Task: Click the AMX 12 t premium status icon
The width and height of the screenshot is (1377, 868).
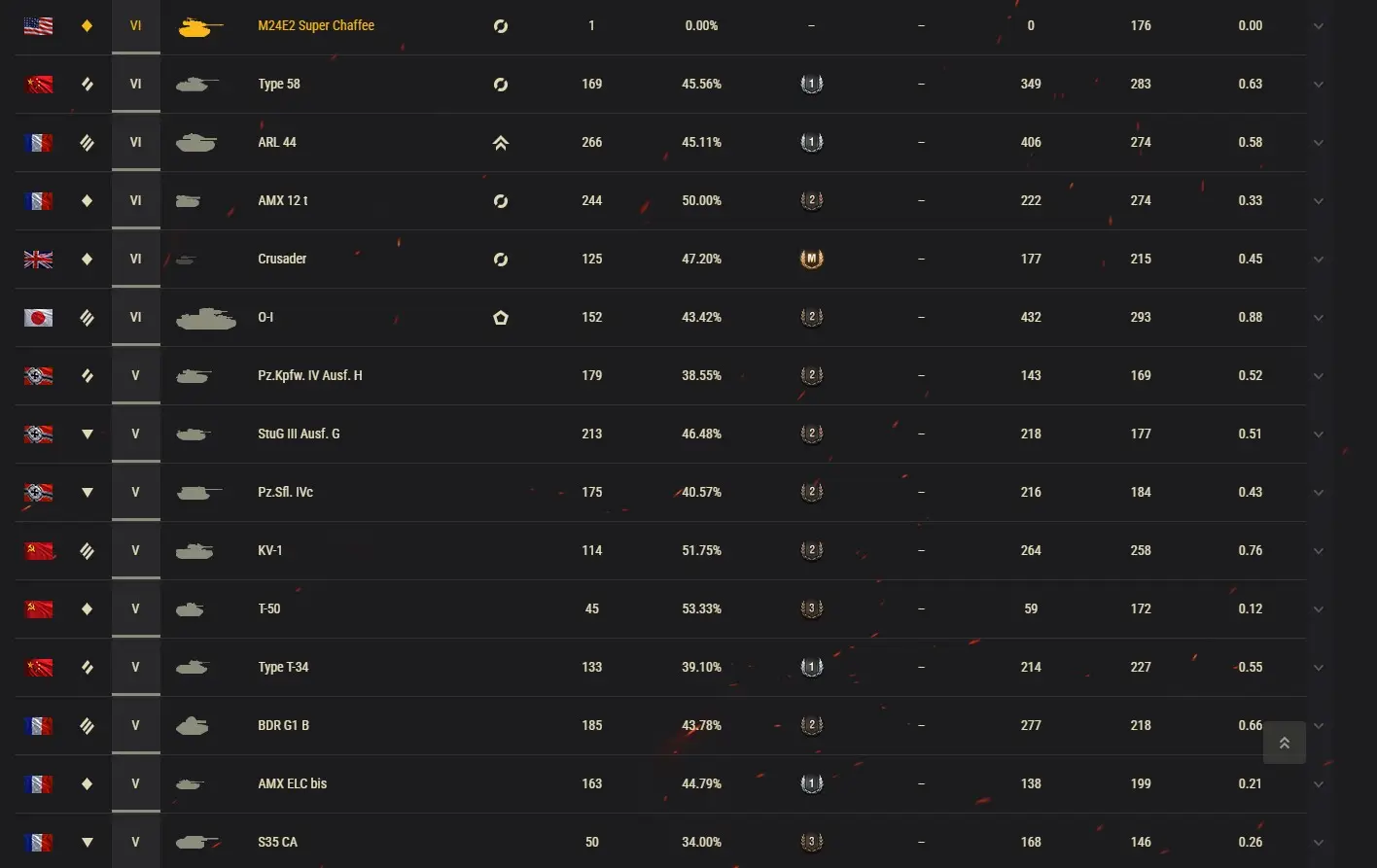Action: pos(501,201)
